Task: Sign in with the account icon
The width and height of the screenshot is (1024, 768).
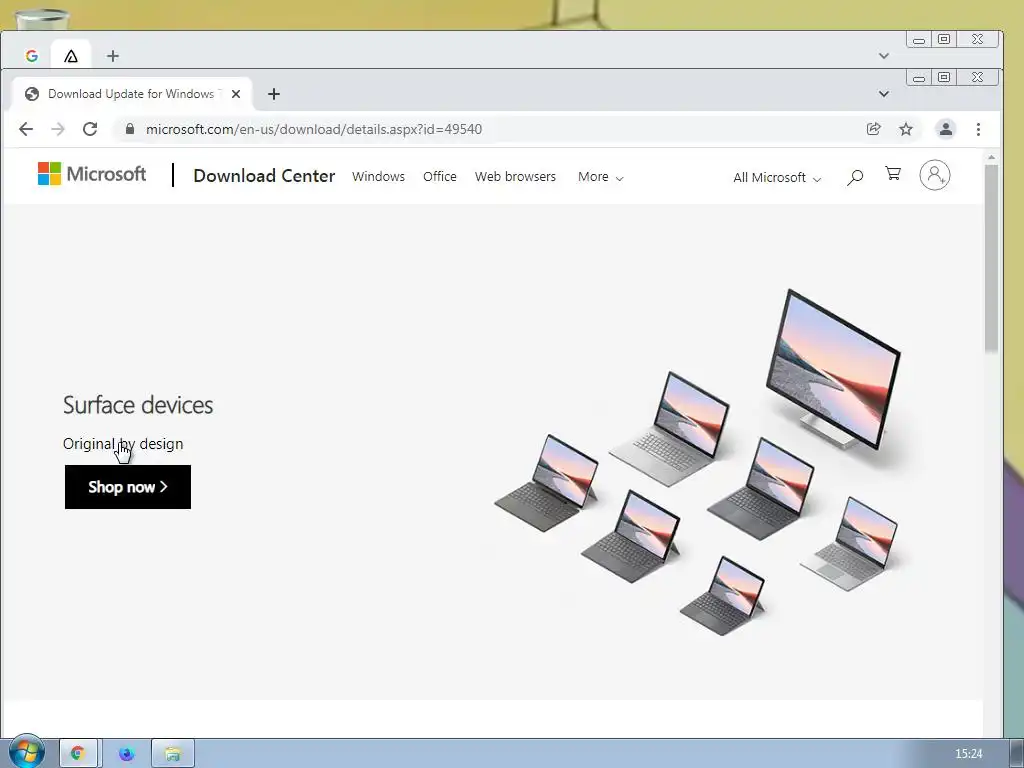Action: coord(935,175)
